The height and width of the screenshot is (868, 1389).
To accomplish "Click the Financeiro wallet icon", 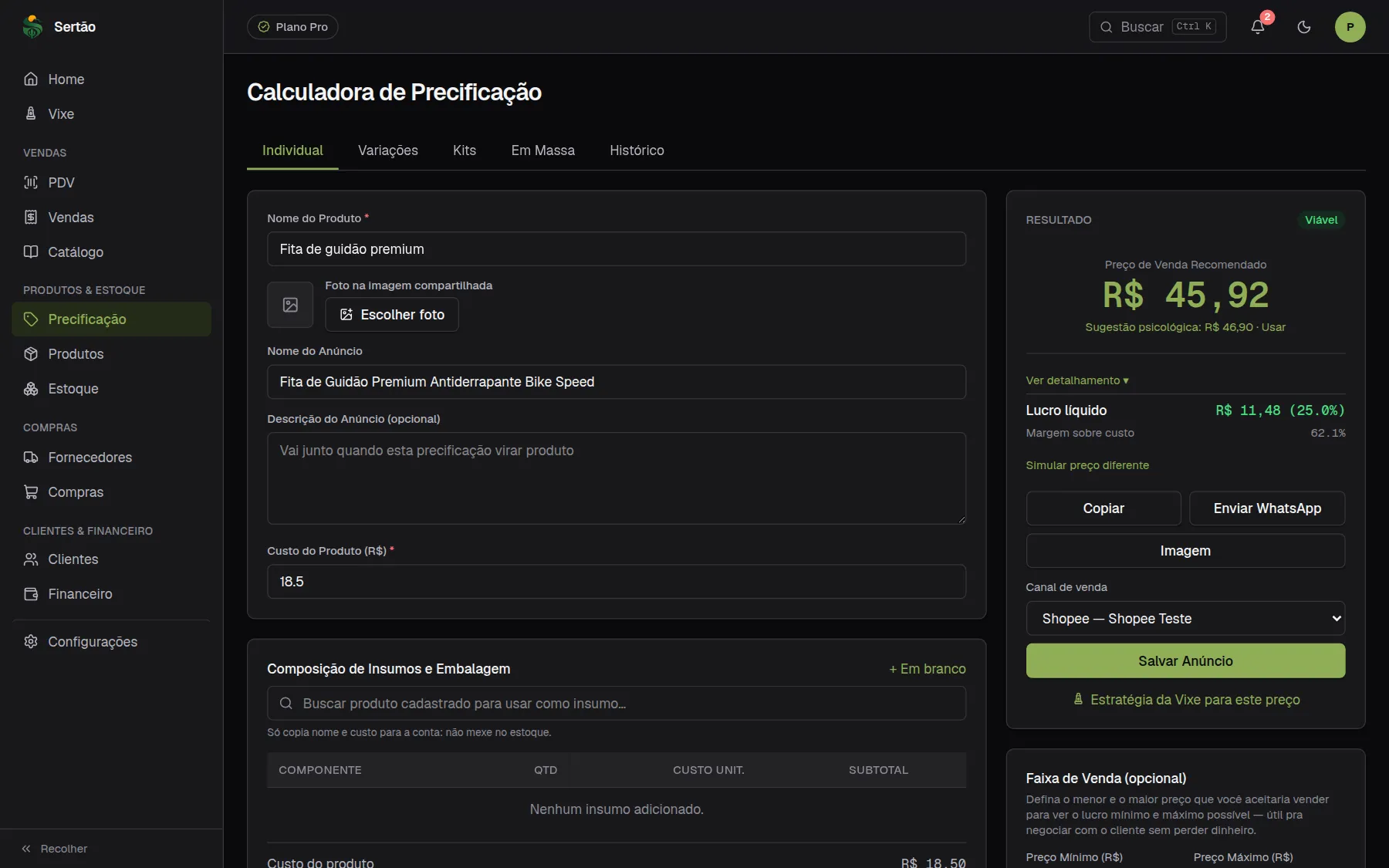I will pos(31,593).
